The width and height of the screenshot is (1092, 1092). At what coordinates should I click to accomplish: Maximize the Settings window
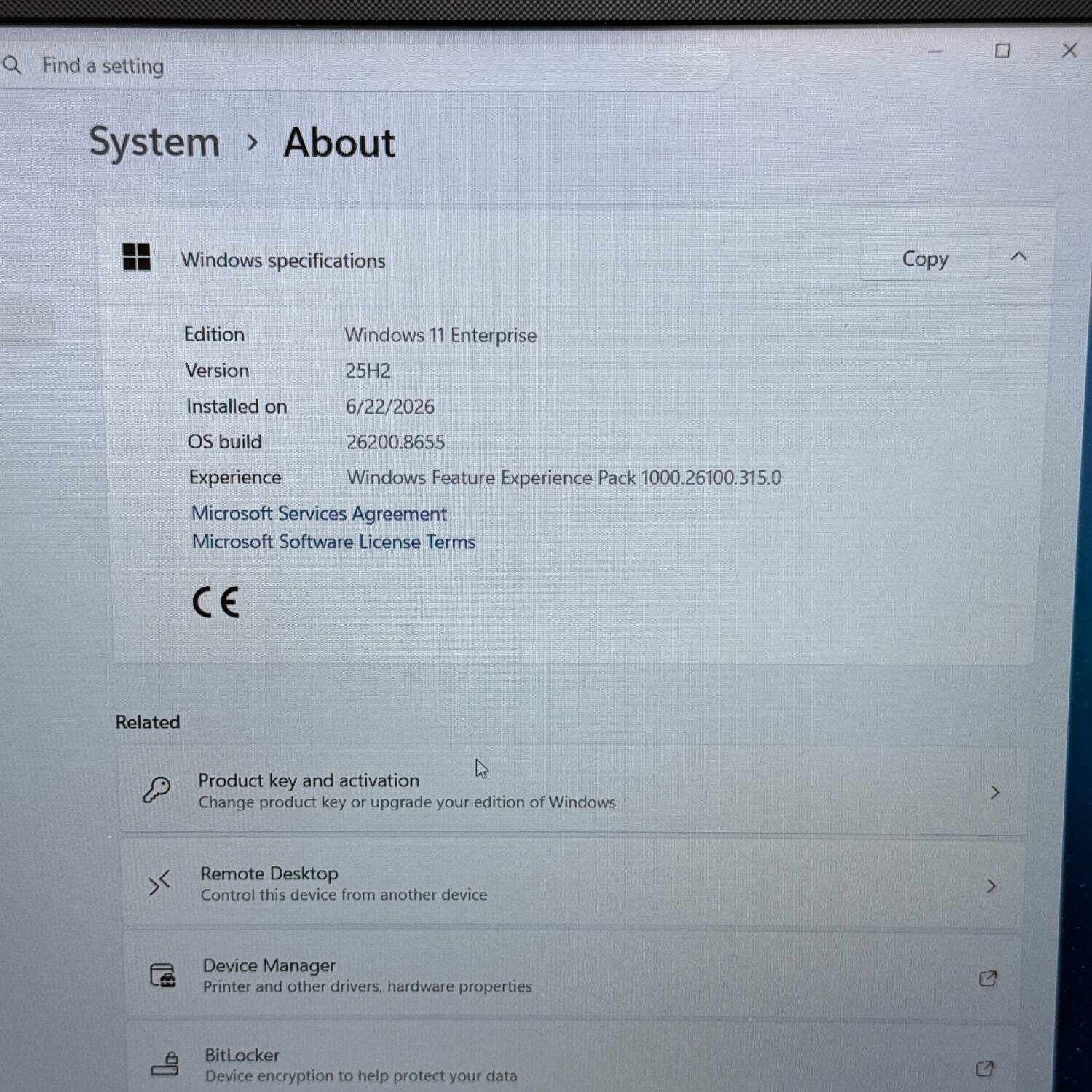[x=1002, y=50]
